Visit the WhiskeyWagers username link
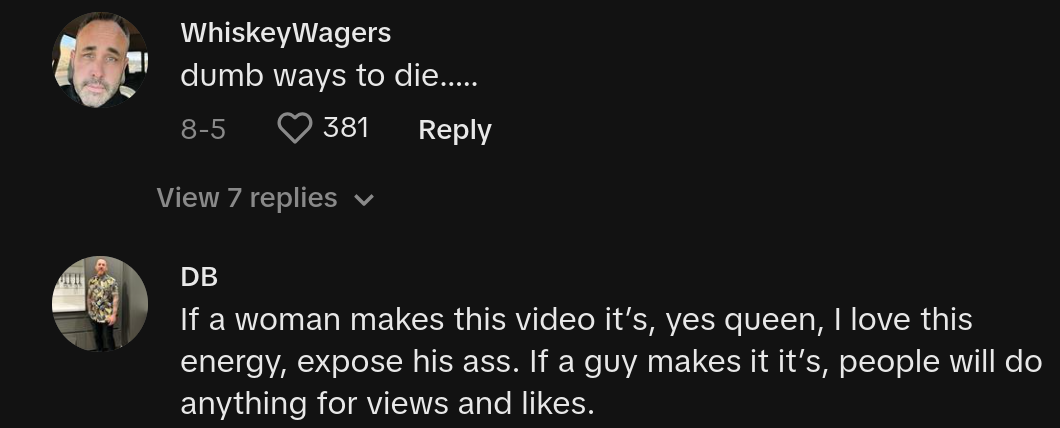 click(285, 33)
